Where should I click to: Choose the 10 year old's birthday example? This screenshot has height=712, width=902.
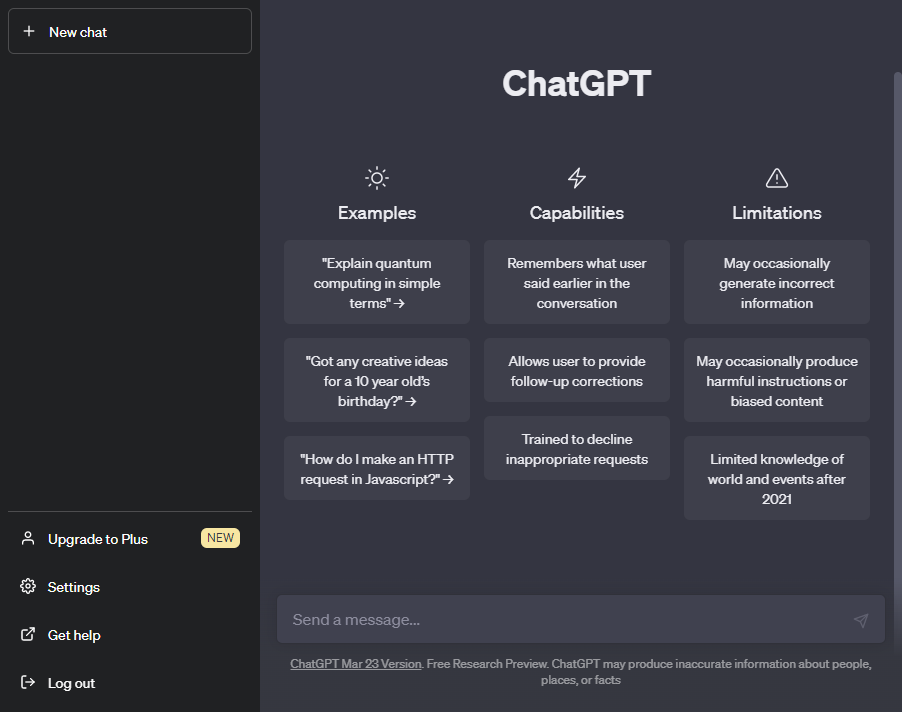(x=376, y=380)
